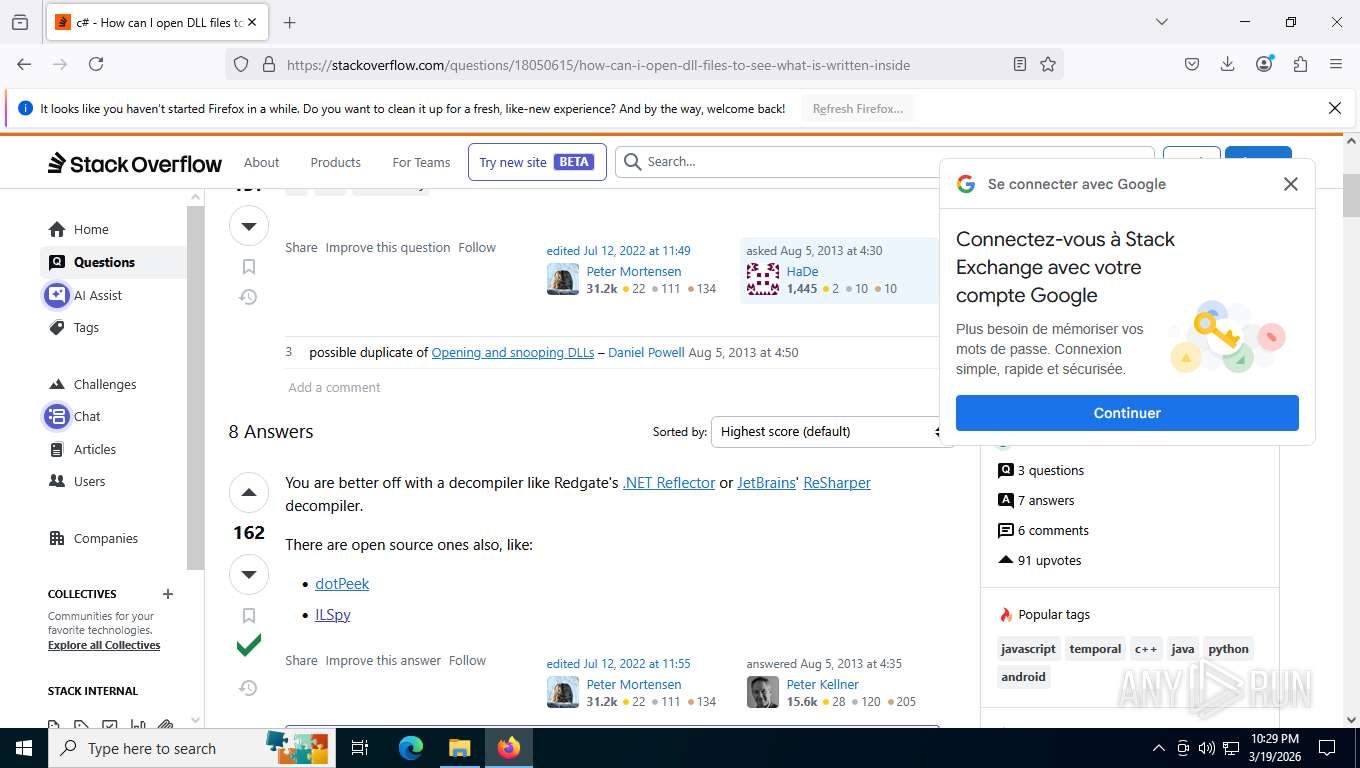Open Microsoft Edge from taskbar
The height and width of the screenshot is (768, 1360).
point(410,748)
